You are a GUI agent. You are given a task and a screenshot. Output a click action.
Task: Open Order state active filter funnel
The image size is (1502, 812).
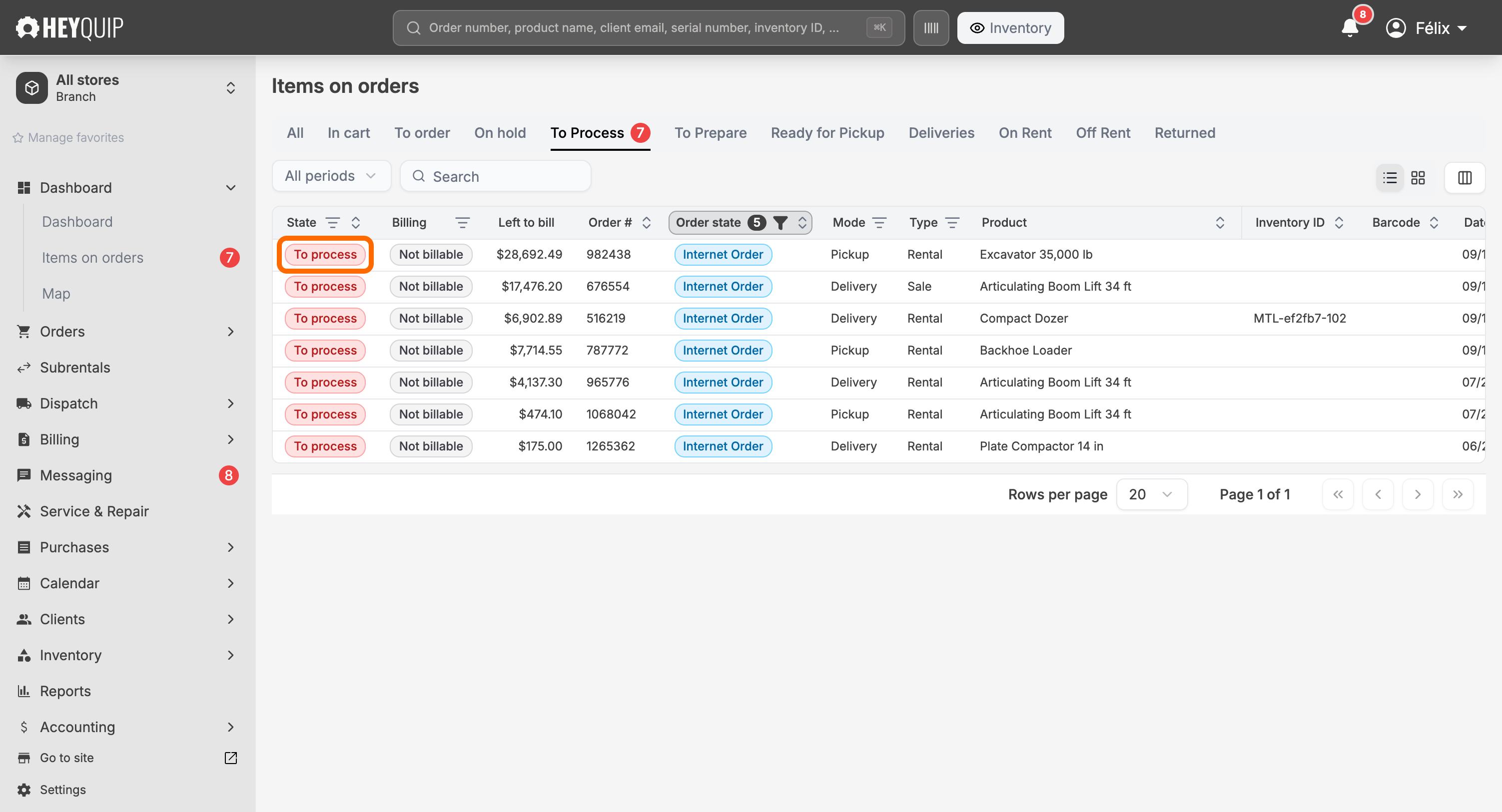coord(780,223)
